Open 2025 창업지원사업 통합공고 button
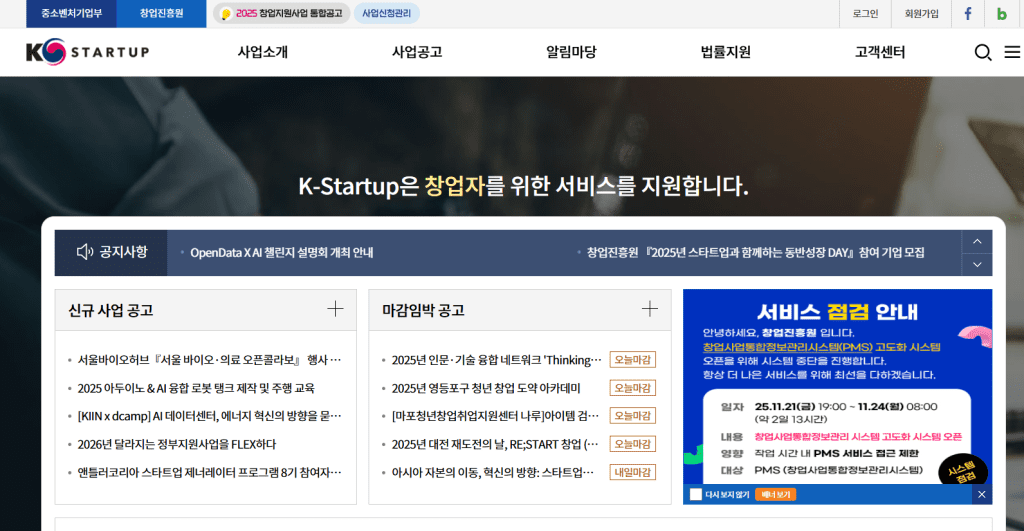This screenshot has height=531, width=1024. [281, 13]
